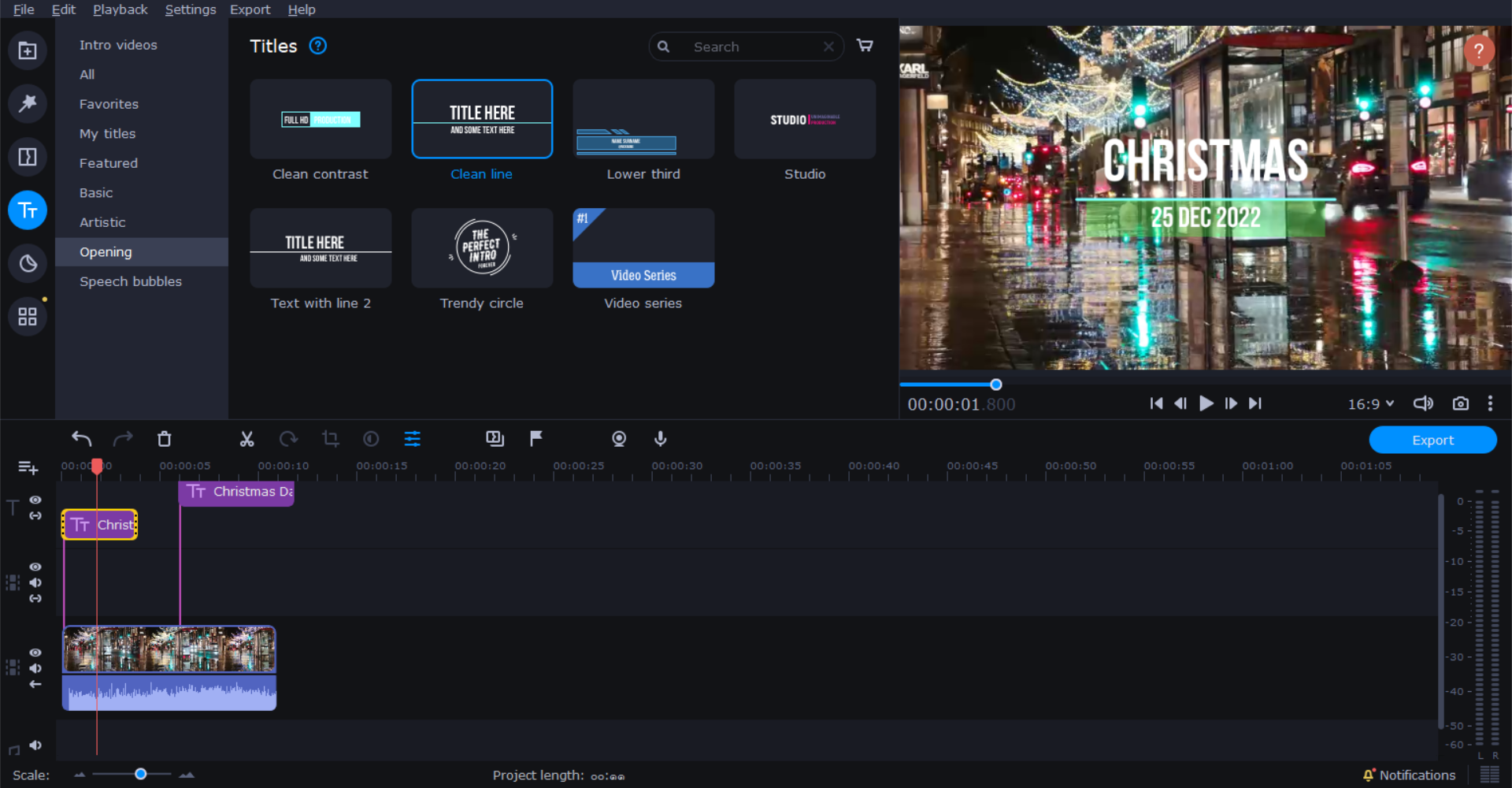The width and height of the screenshot is (1512, 788).
Task: Click the Export button
Action: pyautogui.click(x=1432, y=440)
